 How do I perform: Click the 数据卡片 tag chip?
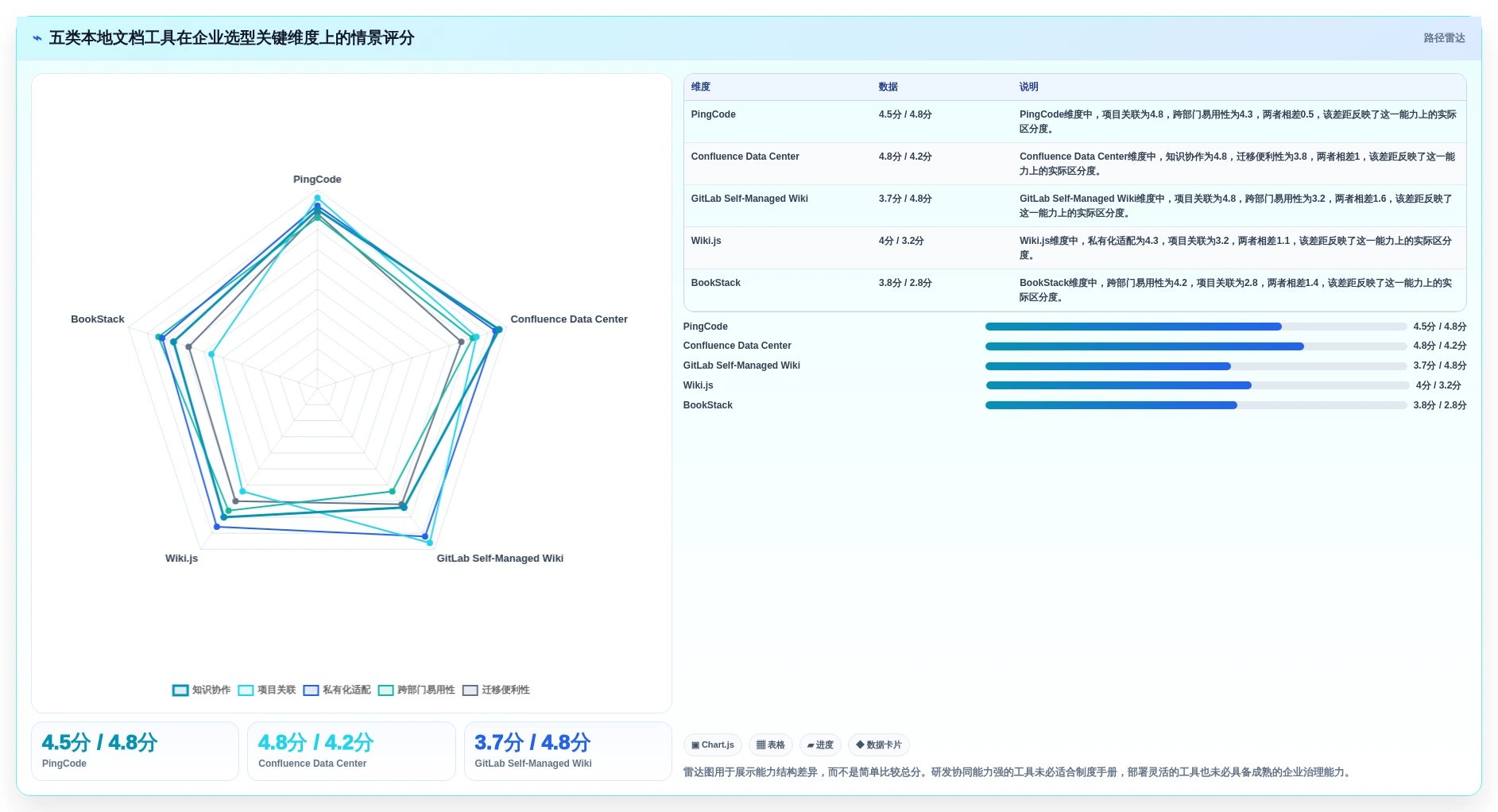coord(879,745)
